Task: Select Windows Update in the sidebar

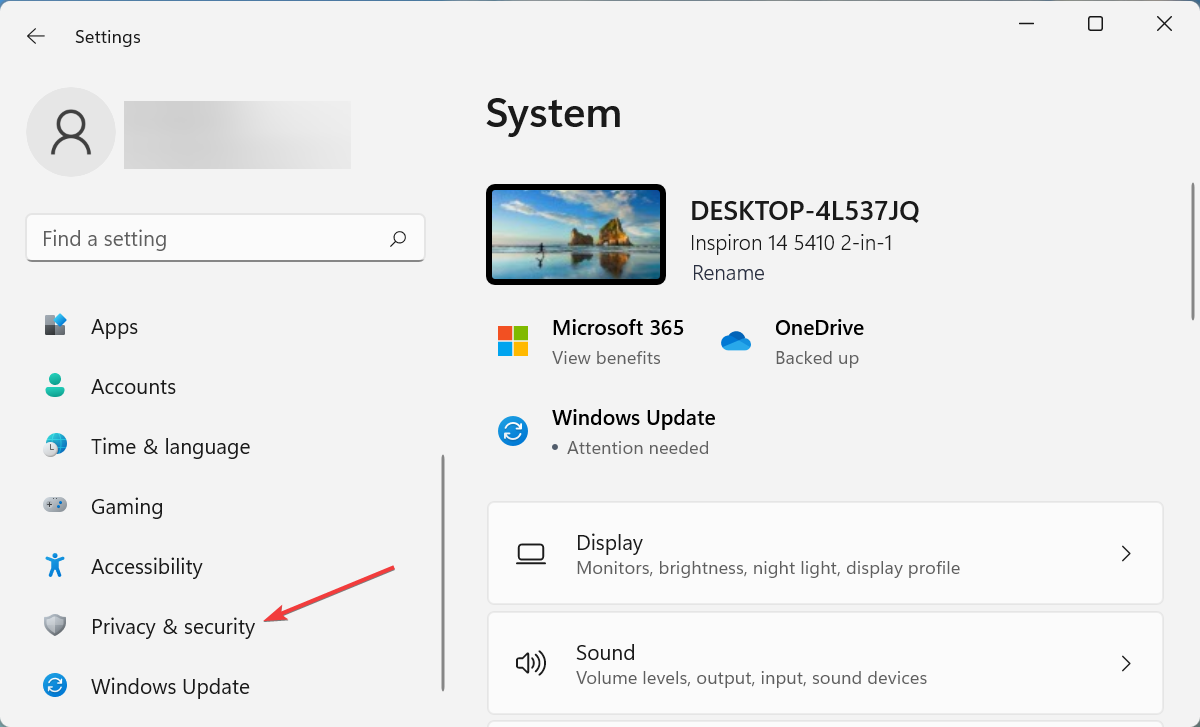Action: [x=170, y=686]
